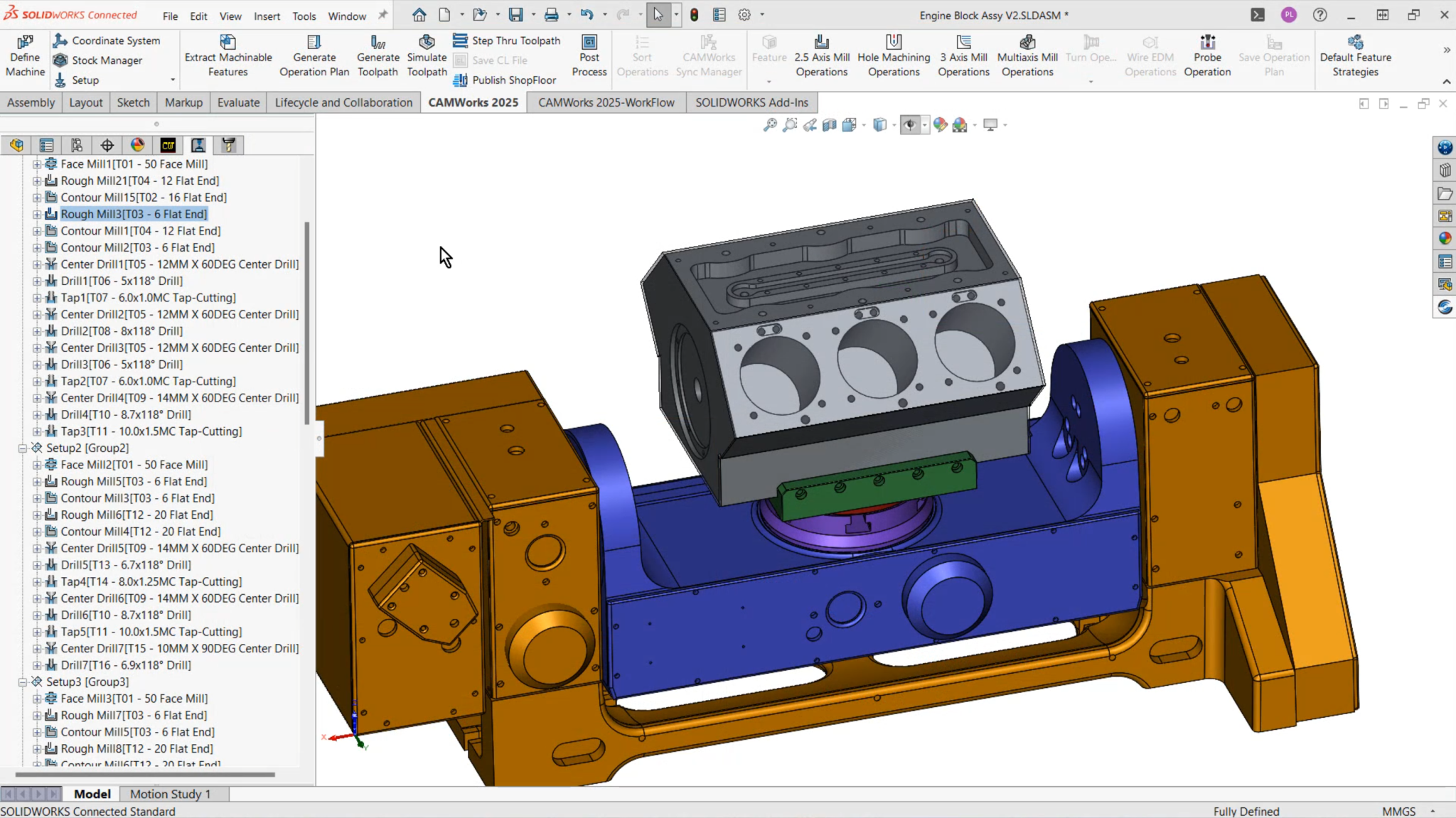
Task: Open the Simulate Toolpath tool
Action: click(x=427, y=55)
